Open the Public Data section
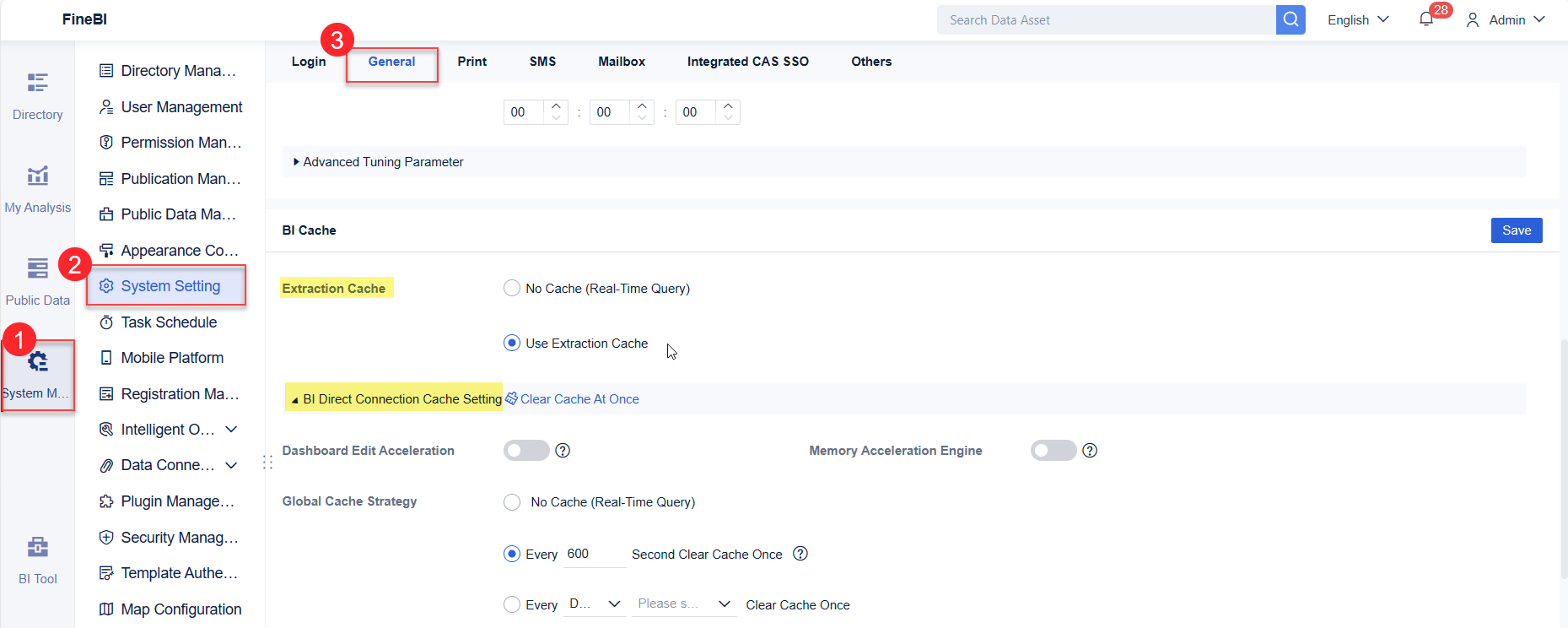1568x628 pixels. point(38,283)
